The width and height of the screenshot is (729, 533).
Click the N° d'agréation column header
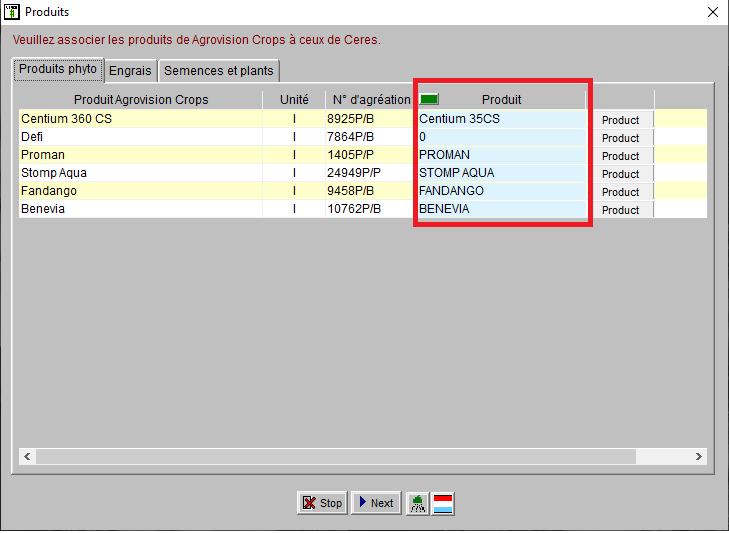pos(371,100)
